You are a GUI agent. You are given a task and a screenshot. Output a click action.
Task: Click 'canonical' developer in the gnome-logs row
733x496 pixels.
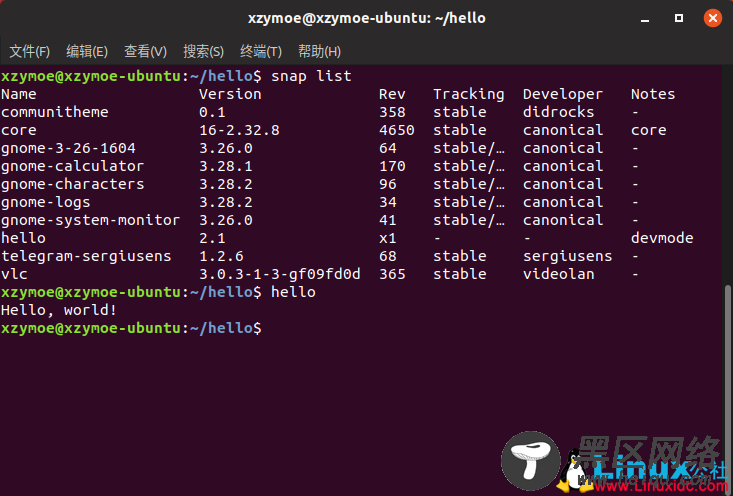point(563,202)
